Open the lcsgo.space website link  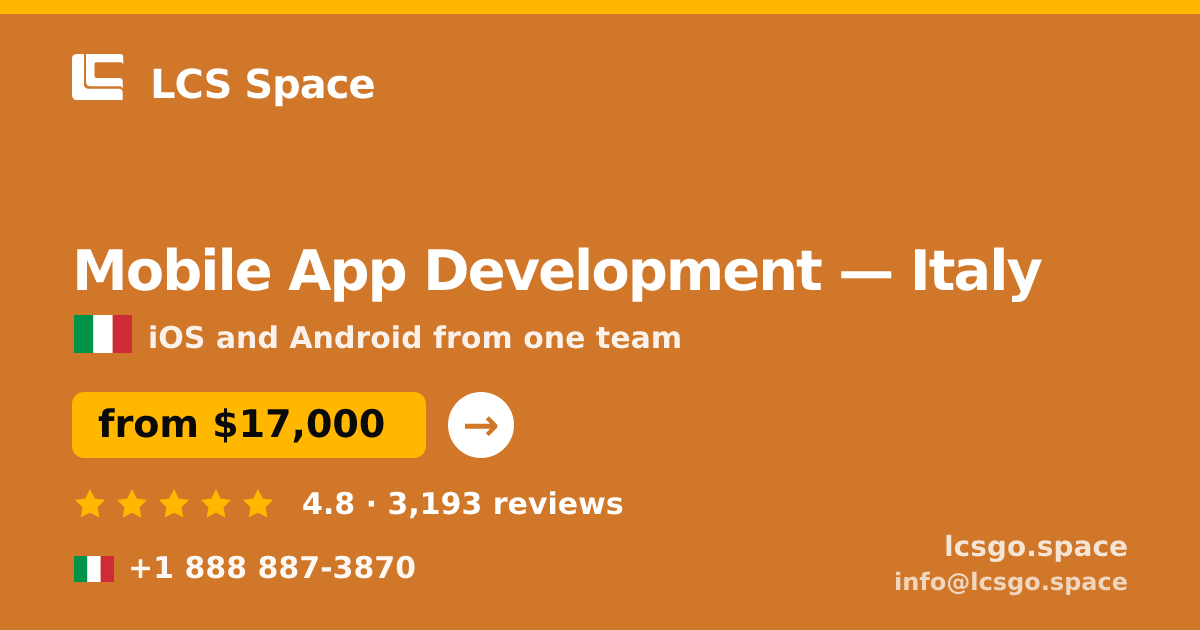(x=1036, y=547)
